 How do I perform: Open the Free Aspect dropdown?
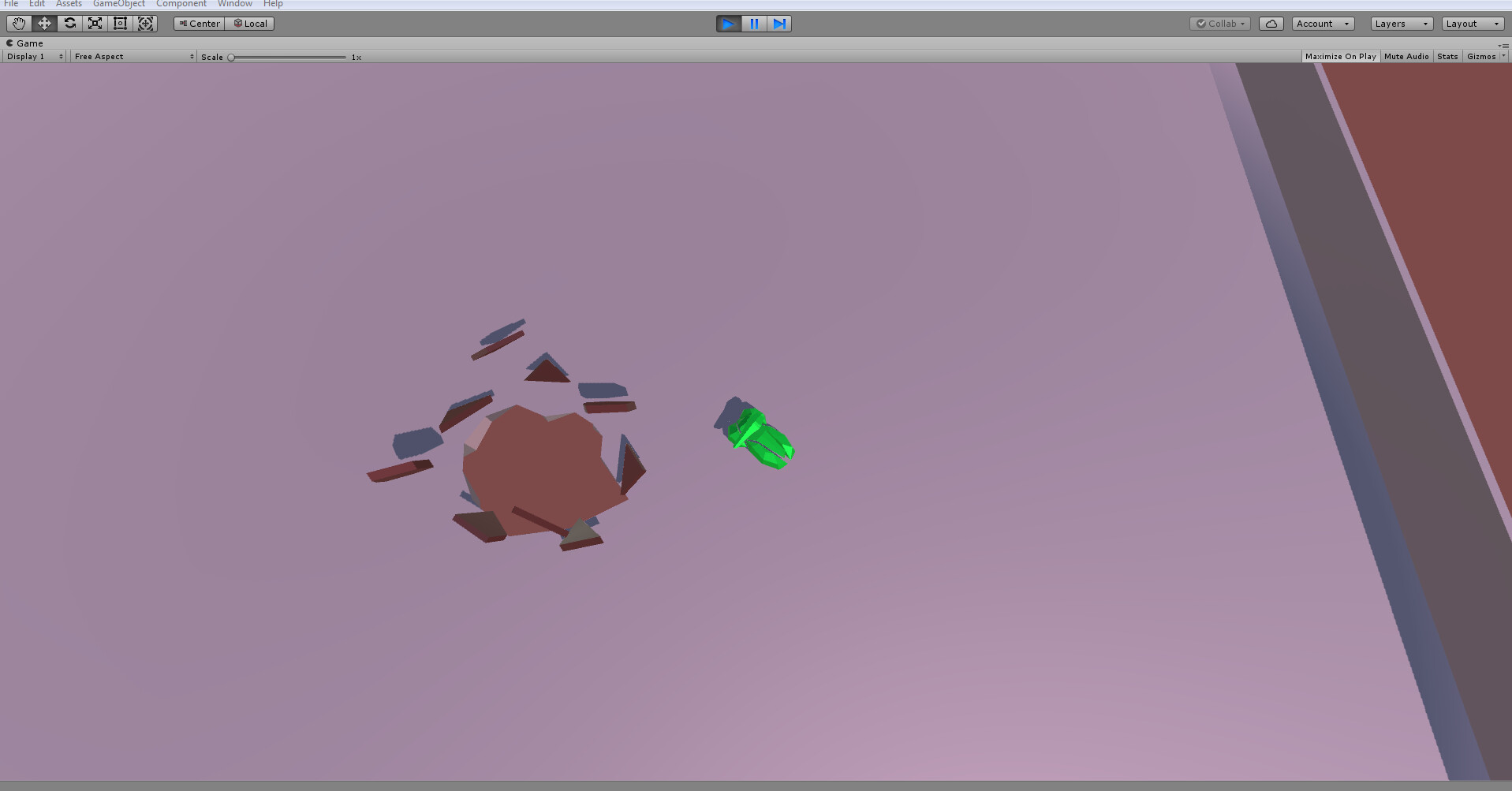point(133,57)
